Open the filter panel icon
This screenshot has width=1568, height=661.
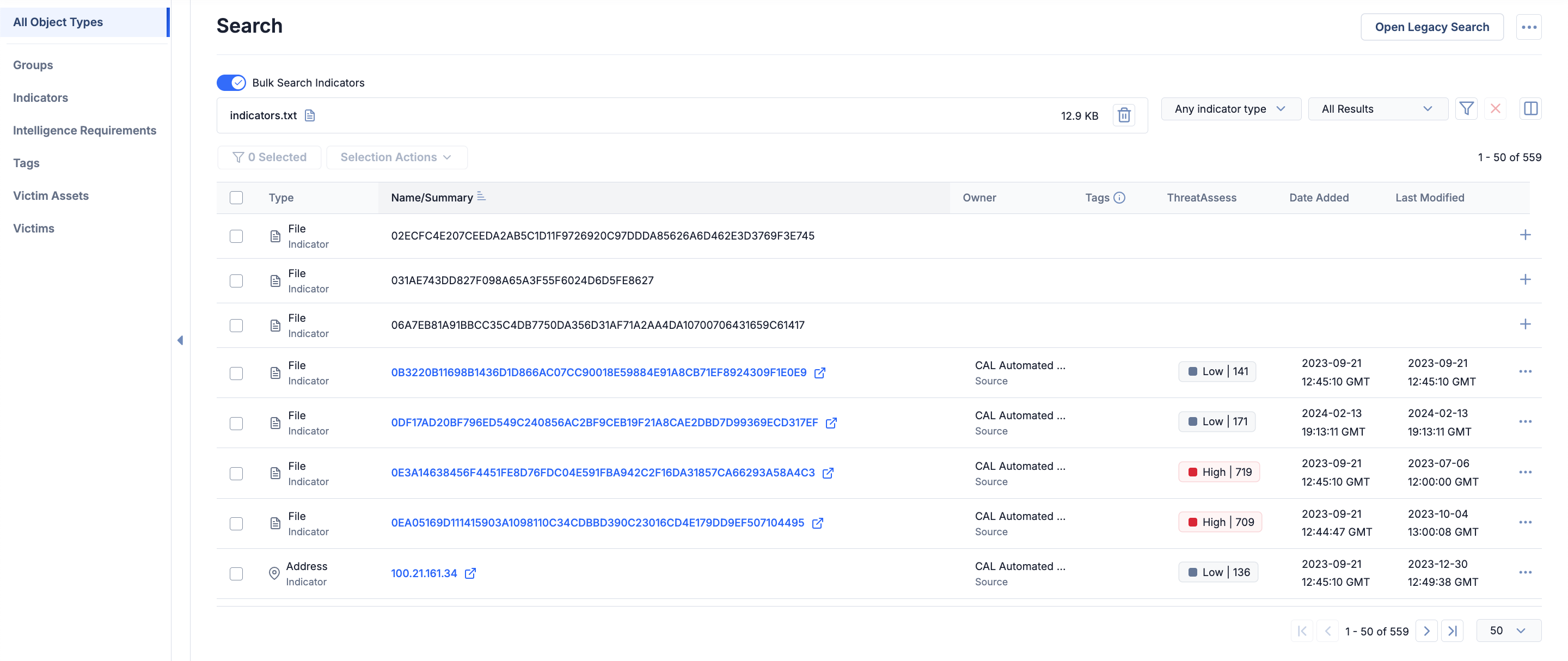click(1467, 108)
